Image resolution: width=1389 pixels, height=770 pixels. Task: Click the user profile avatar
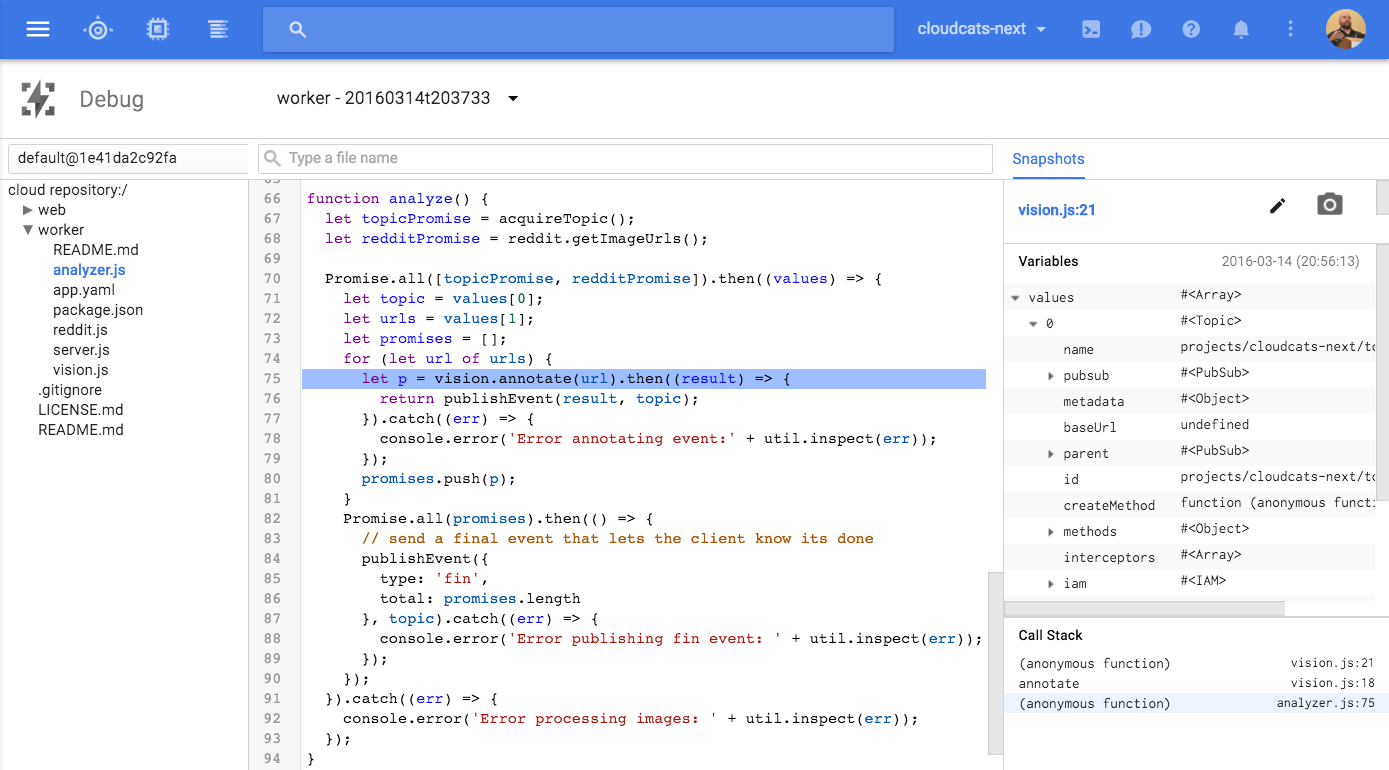[1346, 29]
